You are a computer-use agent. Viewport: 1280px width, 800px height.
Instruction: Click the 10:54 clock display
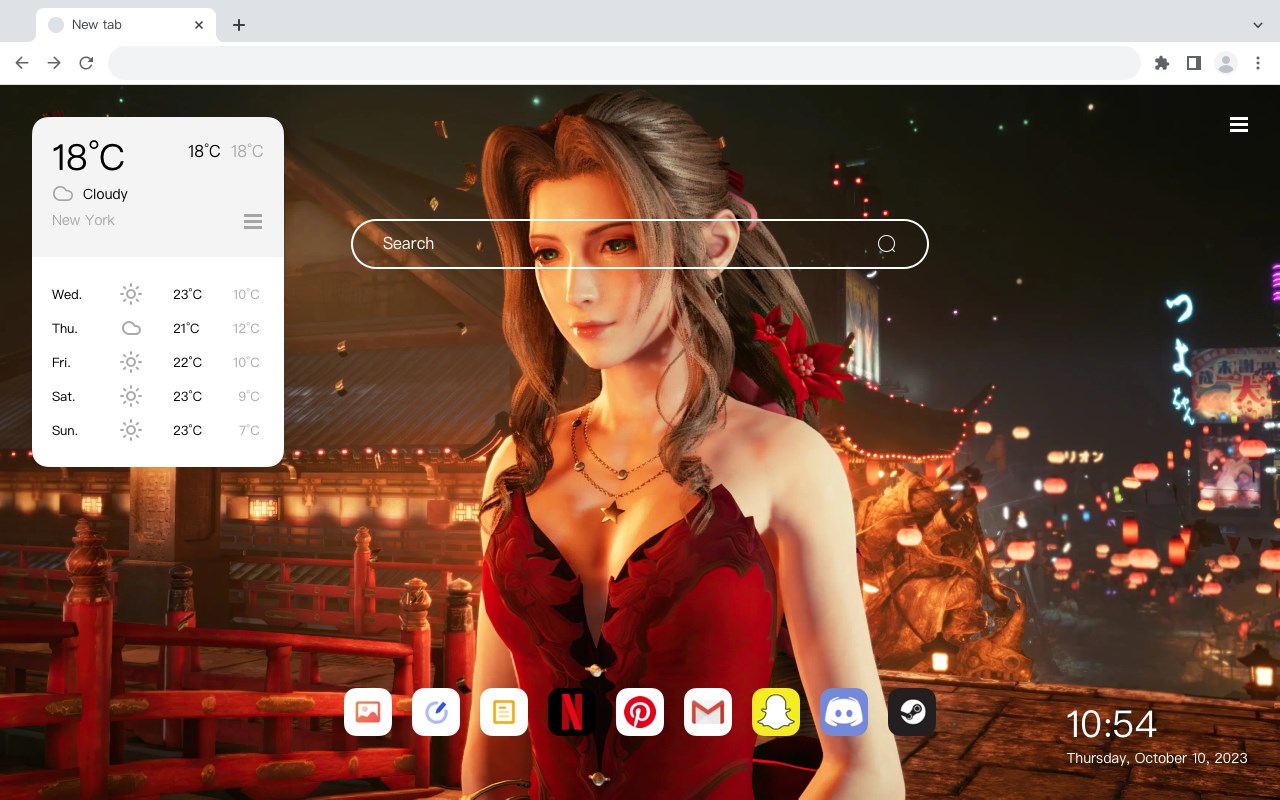click(1111, 724)
